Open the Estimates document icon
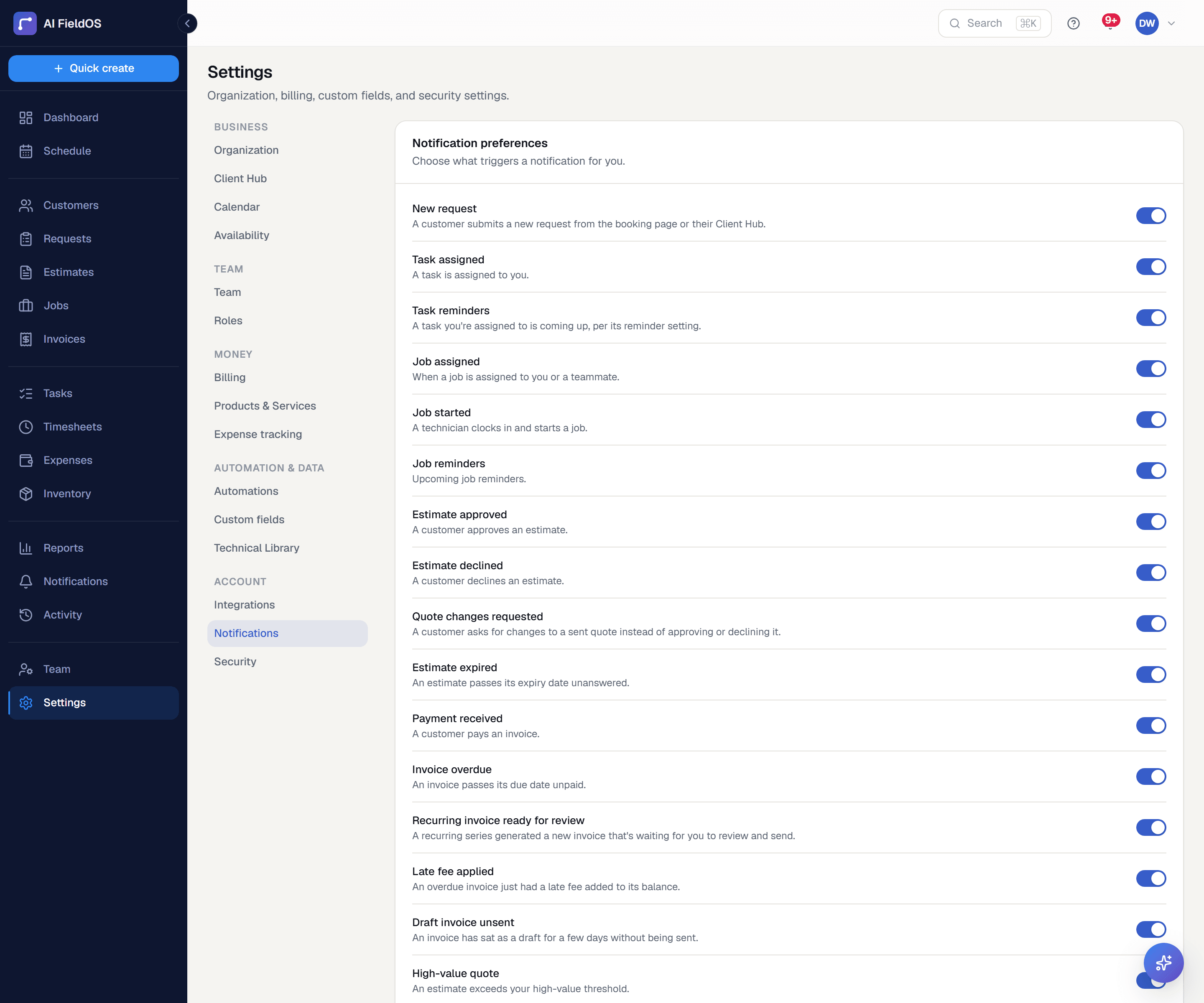The width and height of the screenshot is (1204, 1003). (x=26, y=272)
